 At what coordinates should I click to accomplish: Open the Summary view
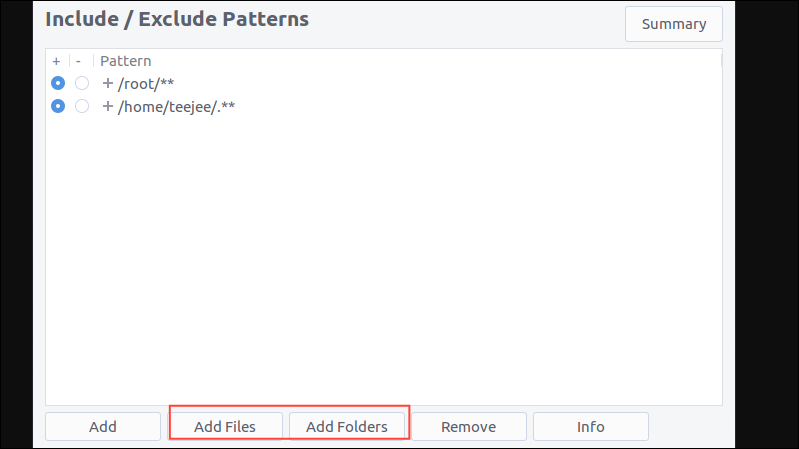tap(673, 25)
